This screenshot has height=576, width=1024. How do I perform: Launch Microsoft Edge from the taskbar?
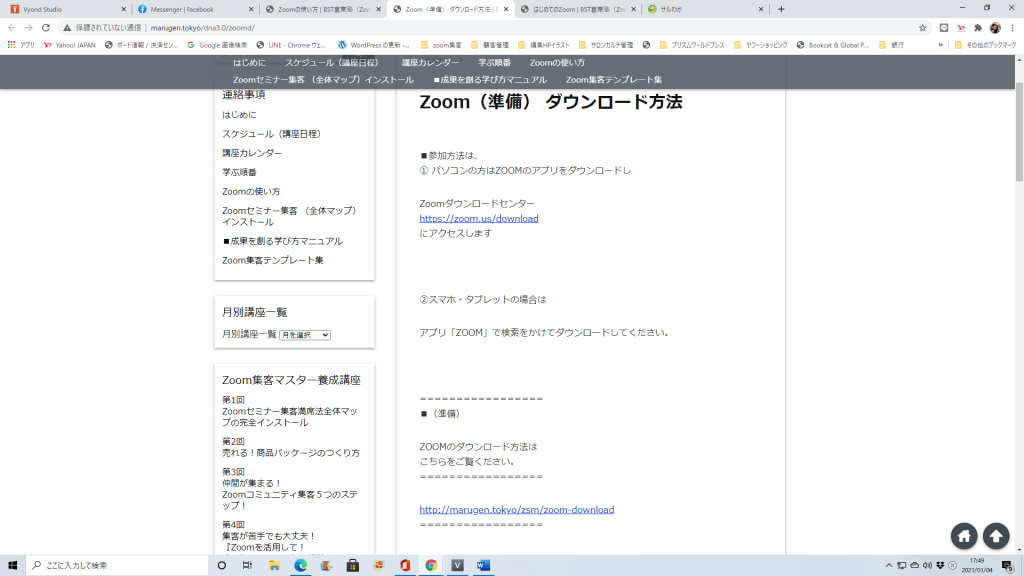300,565
